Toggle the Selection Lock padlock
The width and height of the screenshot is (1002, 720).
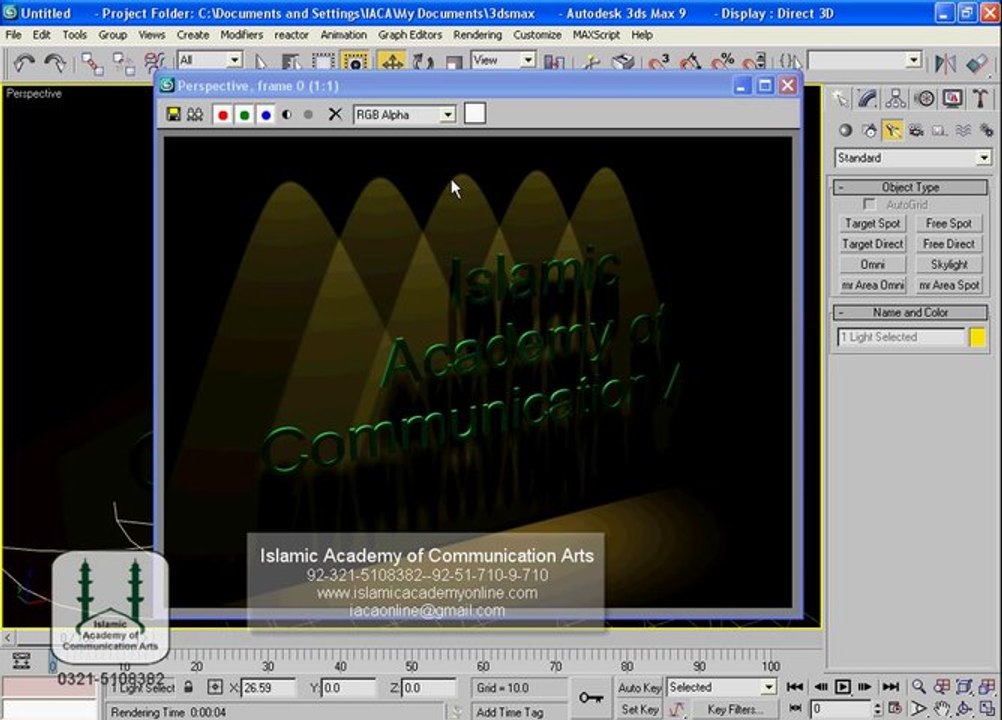189,687
